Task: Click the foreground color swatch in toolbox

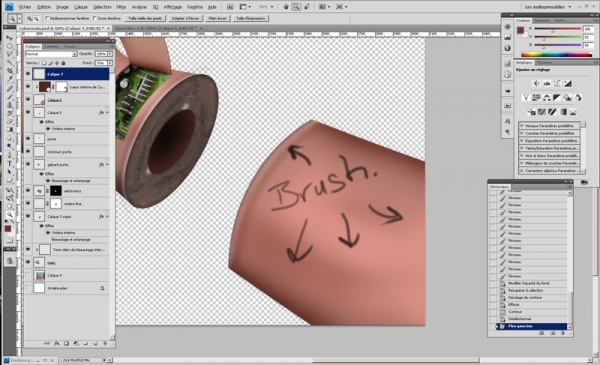Action: pyautogui.click(x=8, y=229)
